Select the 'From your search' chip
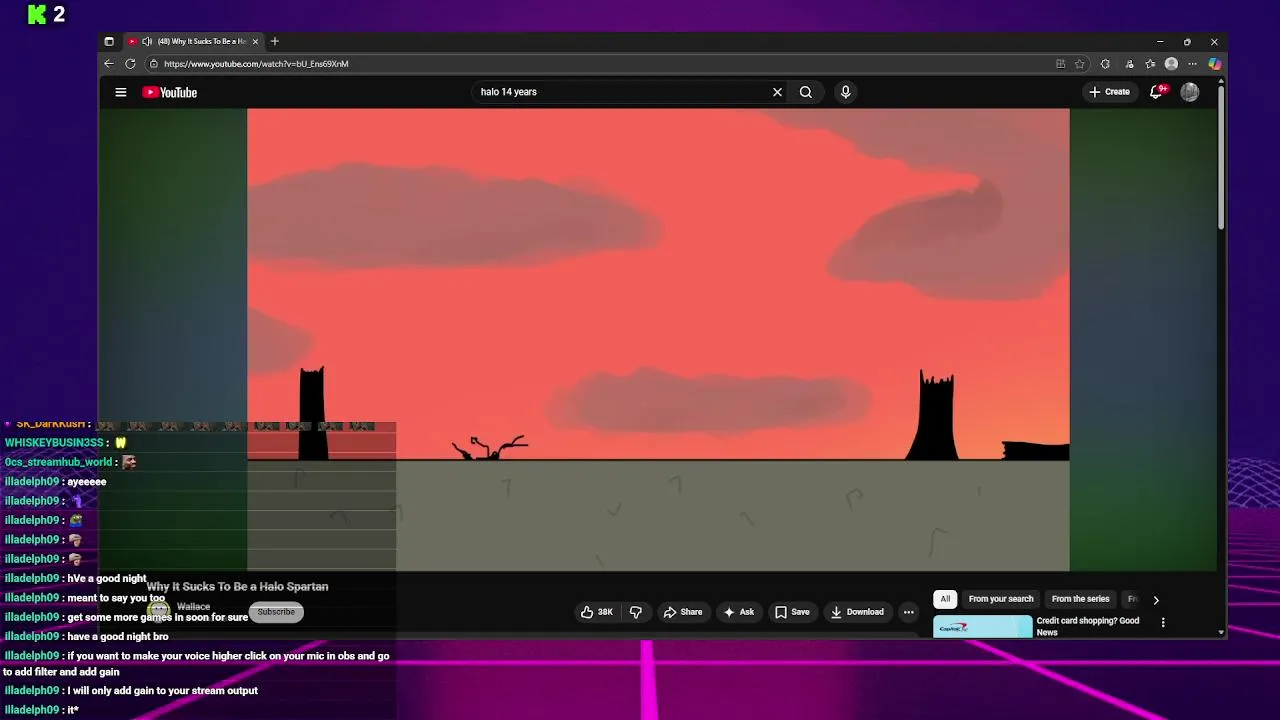The width and height of the screenshot is (1280, 720). (x=1001, y=599)
